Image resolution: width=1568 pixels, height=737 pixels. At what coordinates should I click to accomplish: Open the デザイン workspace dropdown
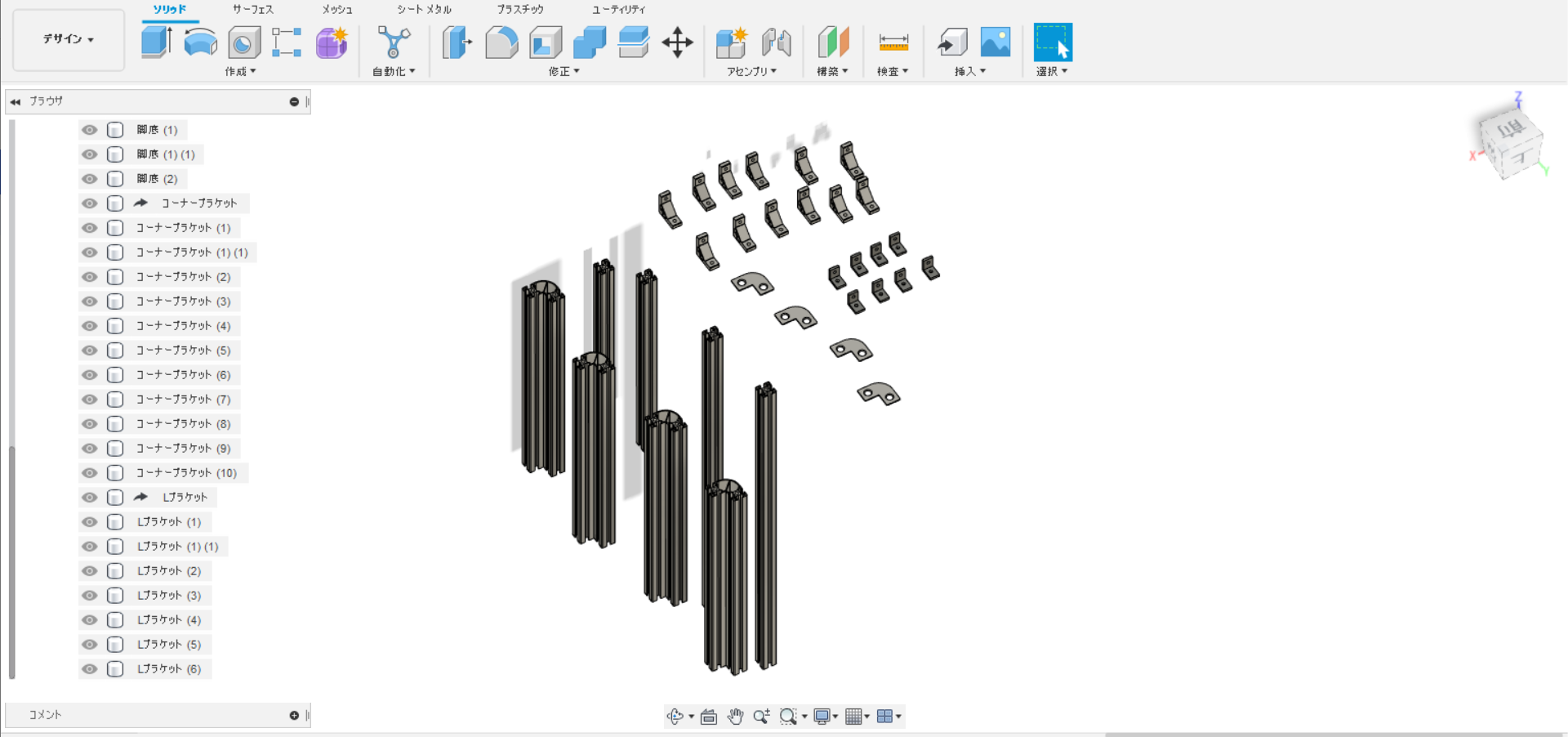pyautogui.click(x=69, y=39)
